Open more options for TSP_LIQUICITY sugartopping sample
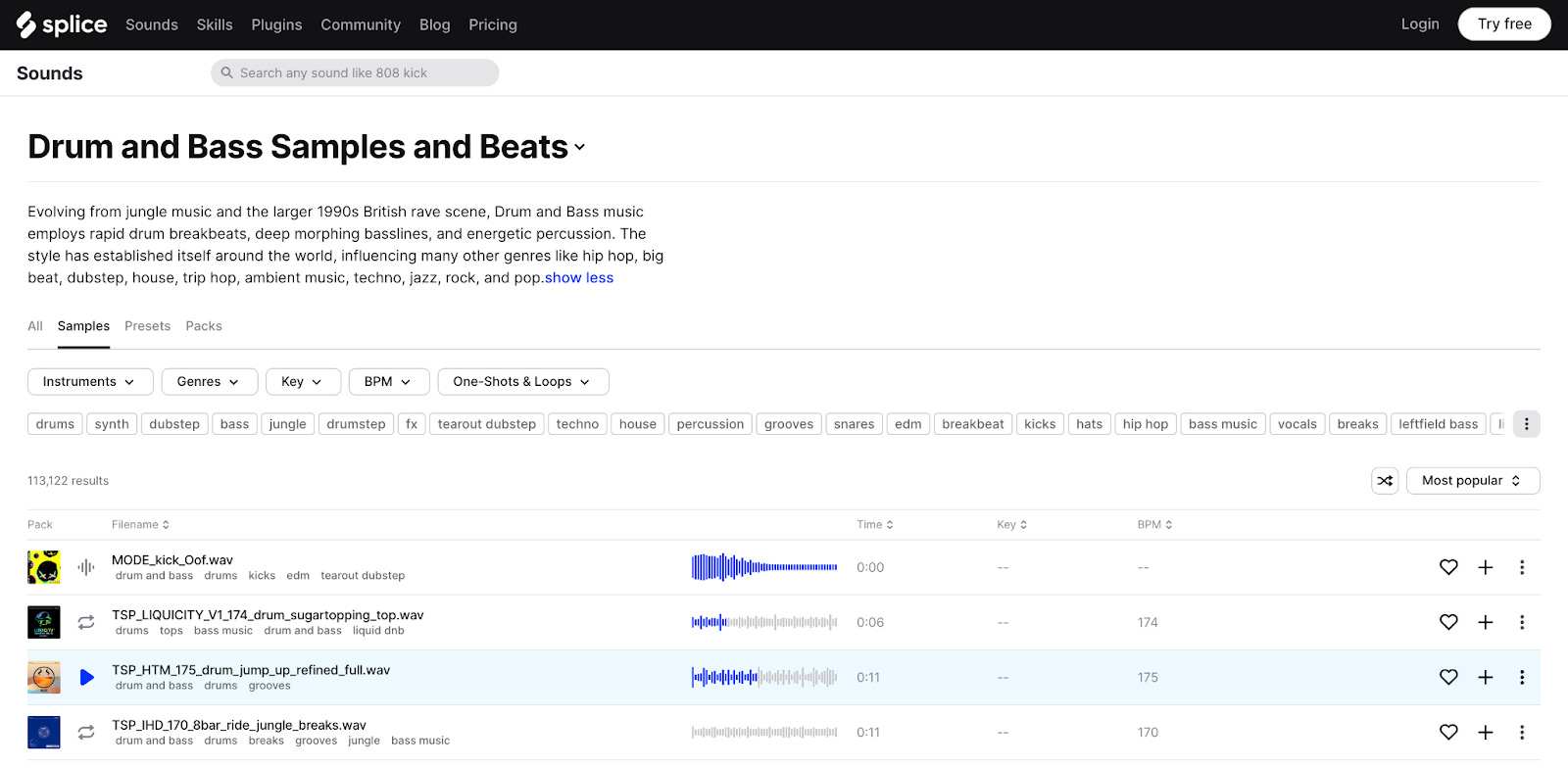 (x=1522, y=622)
